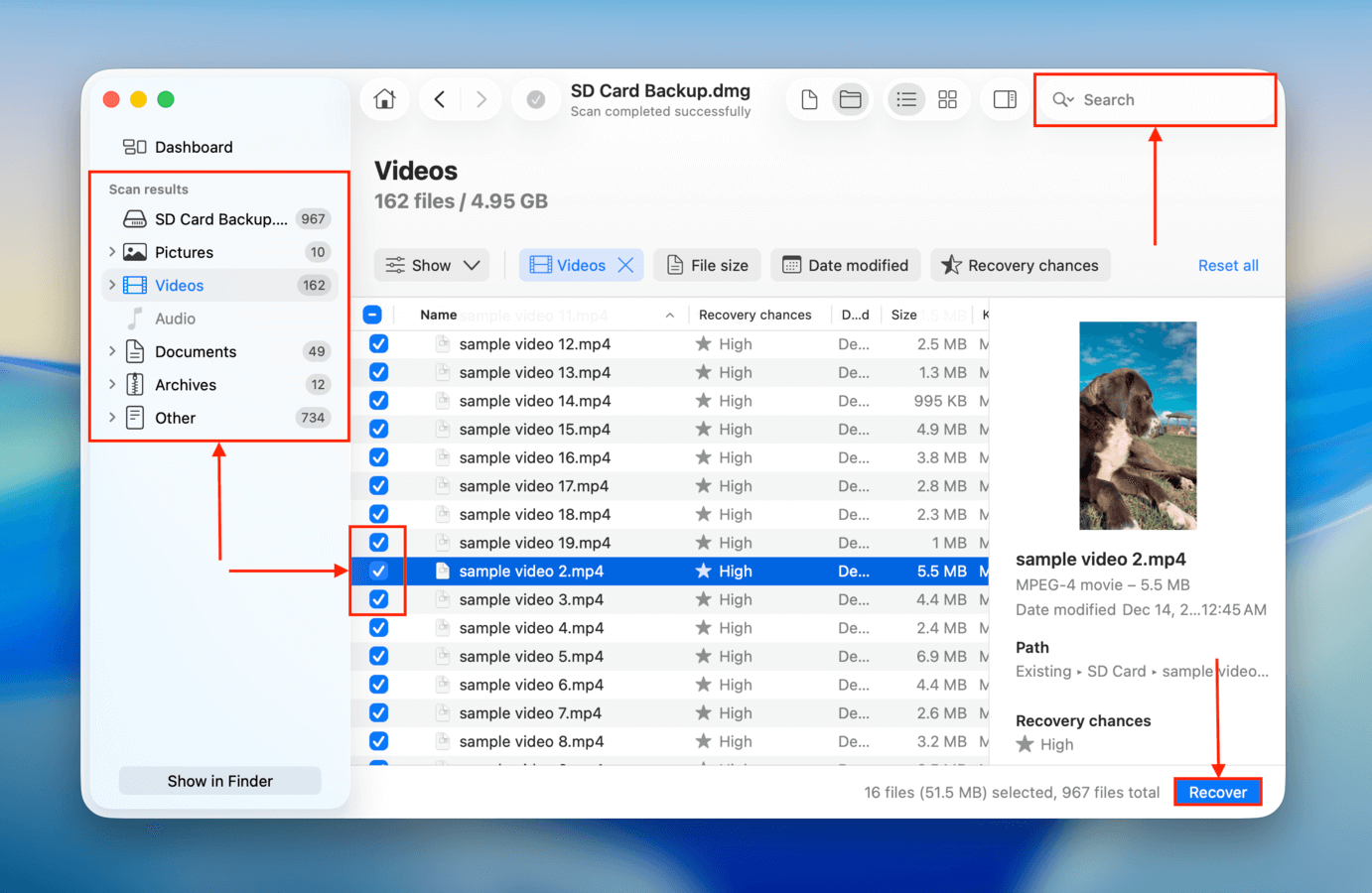Click the Reset all link
The image size is (1372, 893).
point(1228,265)
